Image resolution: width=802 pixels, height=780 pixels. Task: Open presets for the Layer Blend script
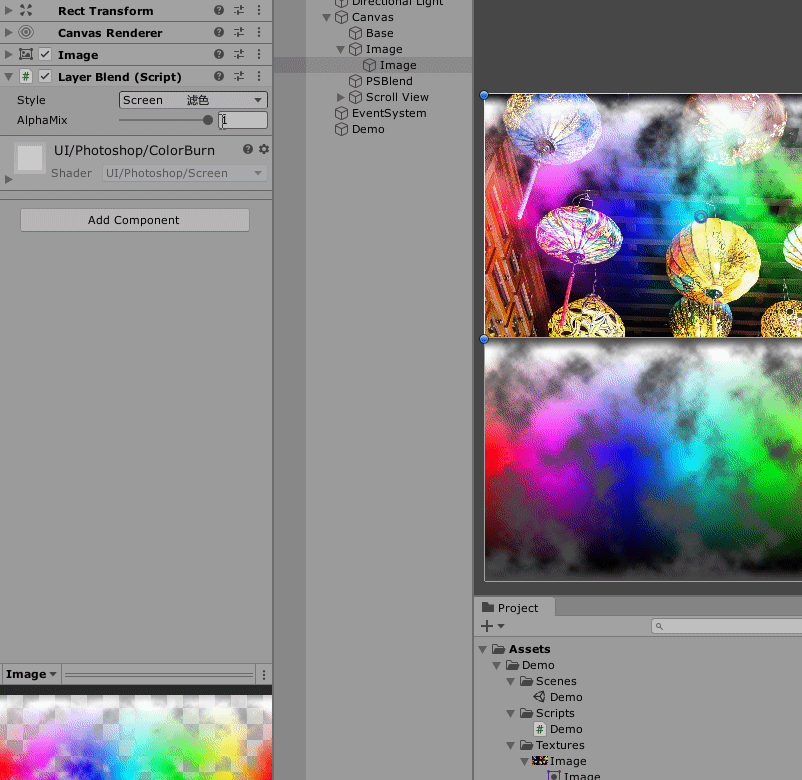coord(239,77)
